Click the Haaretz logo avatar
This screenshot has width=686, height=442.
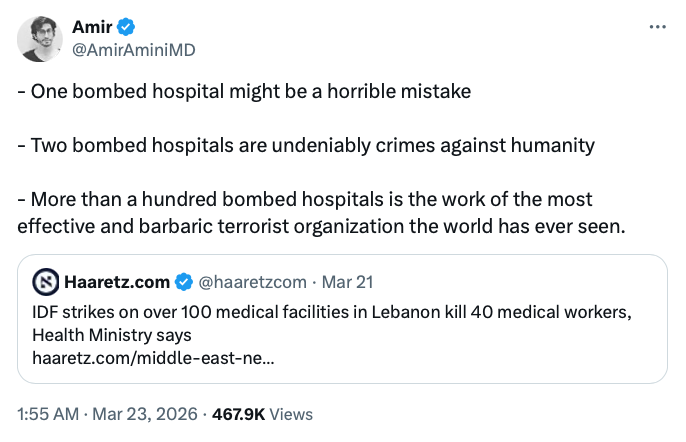[x=44, y=279]
